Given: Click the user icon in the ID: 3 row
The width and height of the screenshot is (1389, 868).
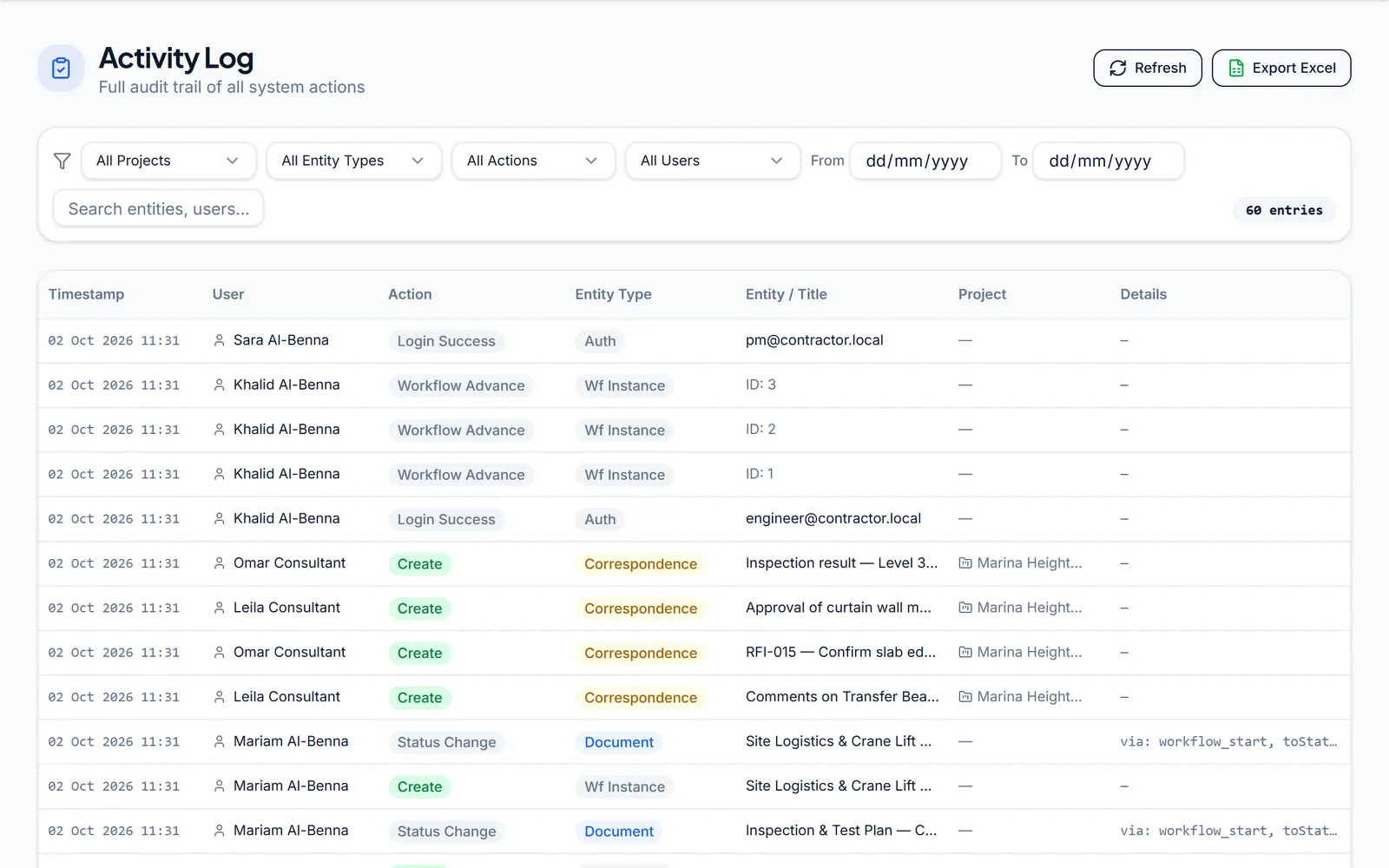Looking at the screenshot, I should 220,385.
